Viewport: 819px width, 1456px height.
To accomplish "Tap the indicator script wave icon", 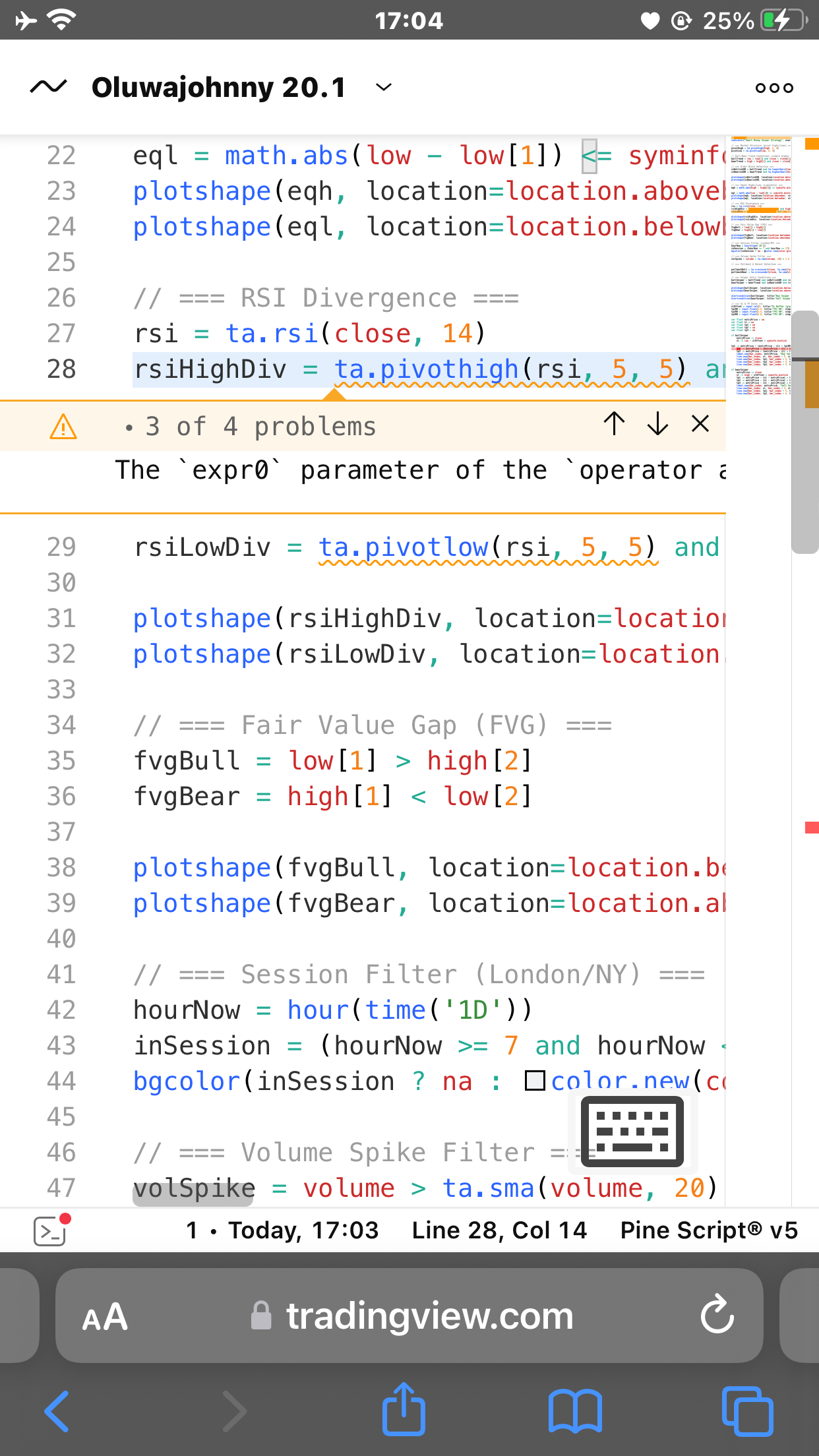I will tap(48, 87).
